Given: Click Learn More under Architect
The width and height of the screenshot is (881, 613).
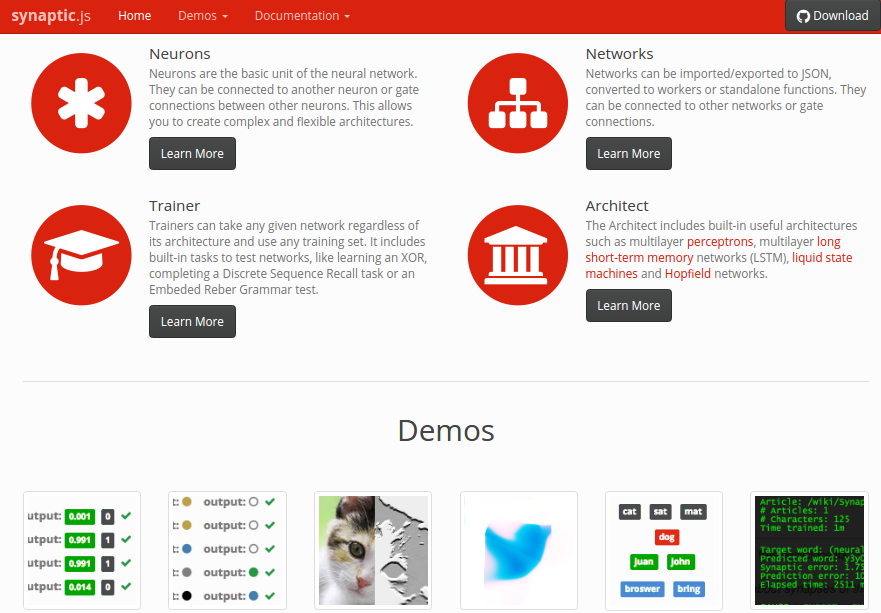Looking at the screenshot, I should [x=629, y=306].
